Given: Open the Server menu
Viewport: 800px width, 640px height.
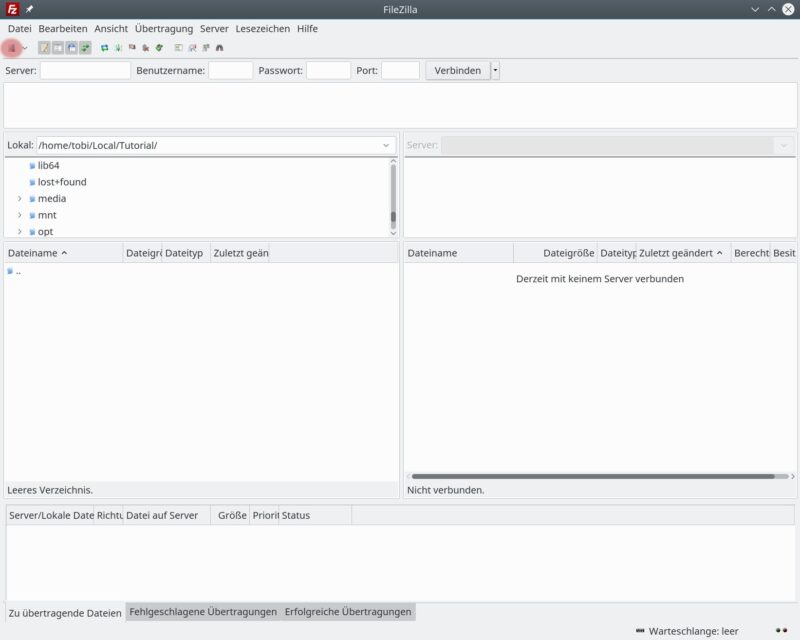Looking at the screenshot, I should (214, 29).
